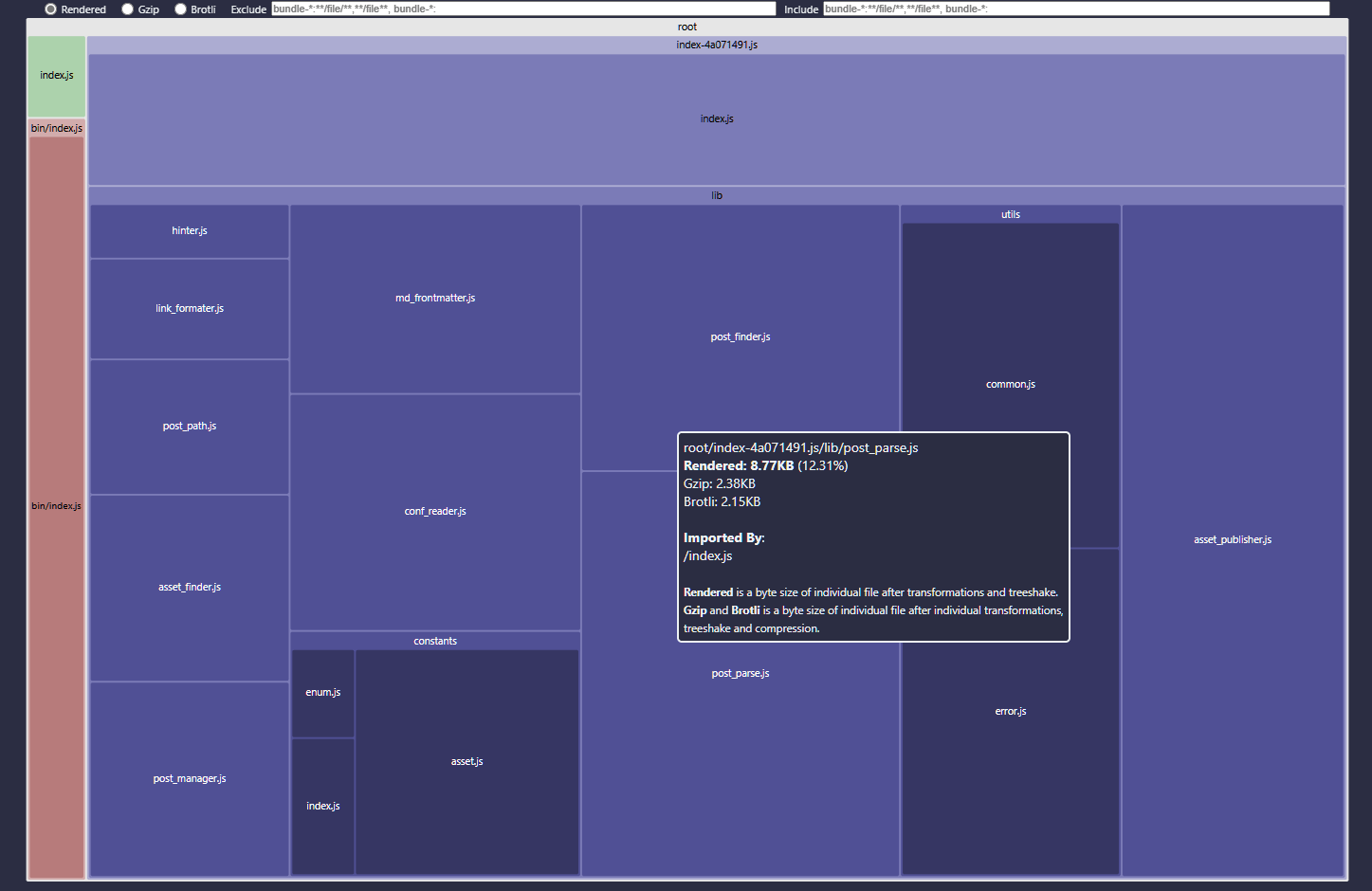1372x891 pixels.
Task: Switch to Brotli size view
Action: [x=180, y=9]
